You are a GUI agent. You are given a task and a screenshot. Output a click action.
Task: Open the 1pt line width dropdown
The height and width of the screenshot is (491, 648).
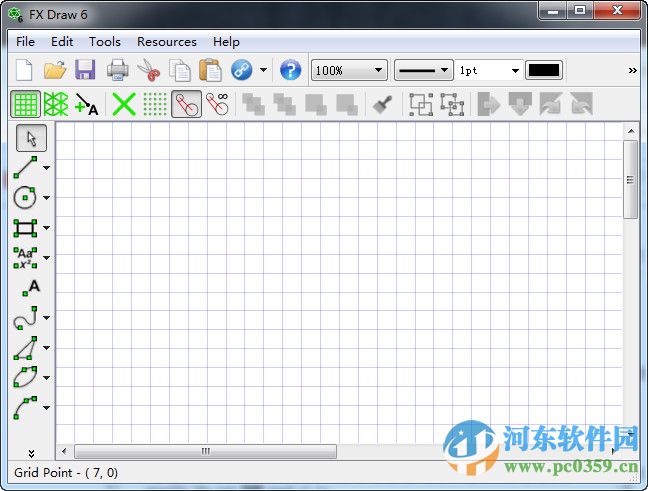tap(489, 70)
